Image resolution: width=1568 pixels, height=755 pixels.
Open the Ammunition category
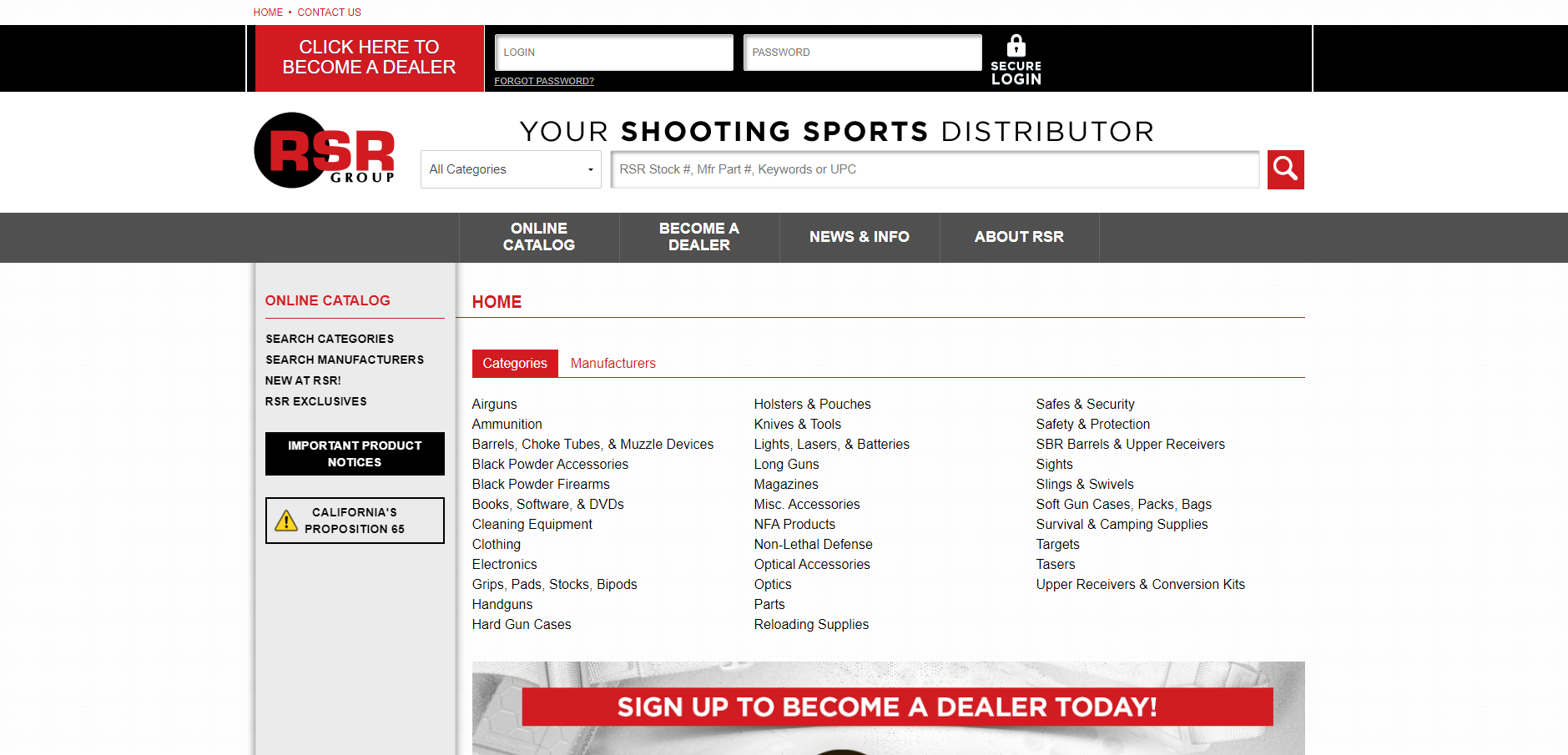click(x=507, y=424)
